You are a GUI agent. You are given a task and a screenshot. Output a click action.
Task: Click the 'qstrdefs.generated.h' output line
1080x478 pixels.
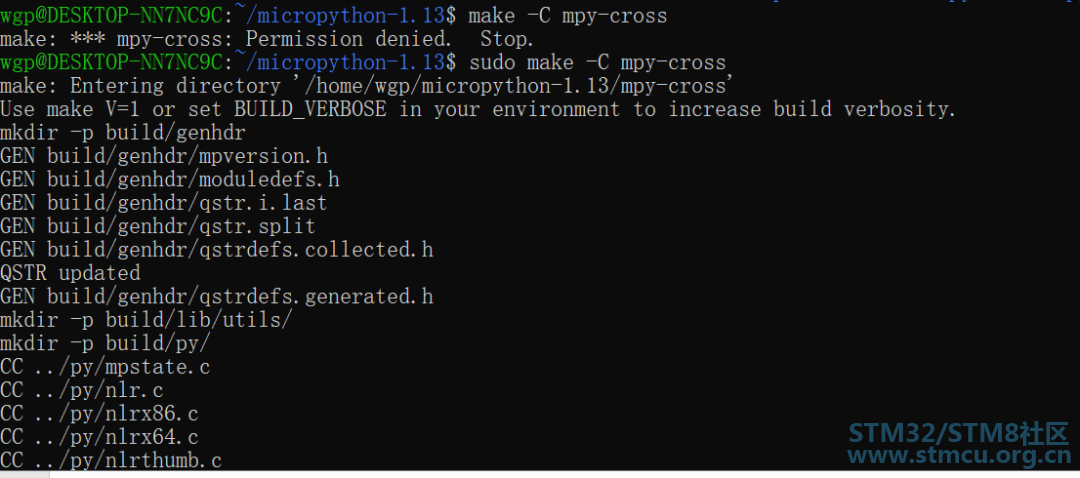point(216,297)
